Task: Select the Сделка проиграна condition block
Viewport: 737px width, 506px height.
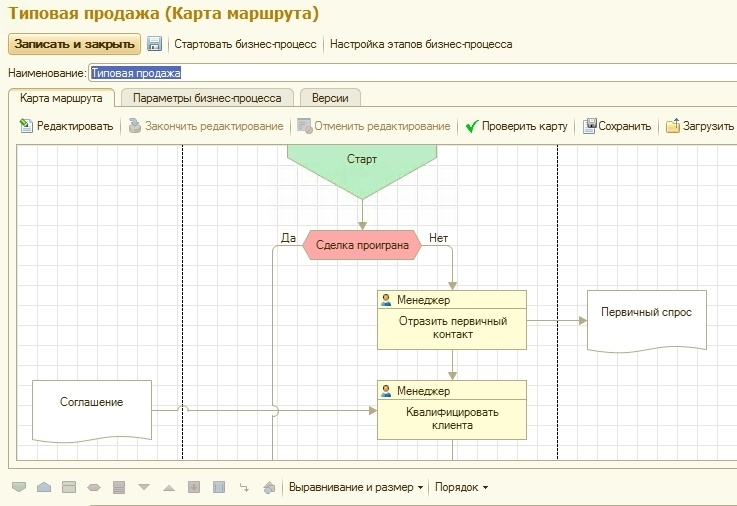Action: coord(362,245)
